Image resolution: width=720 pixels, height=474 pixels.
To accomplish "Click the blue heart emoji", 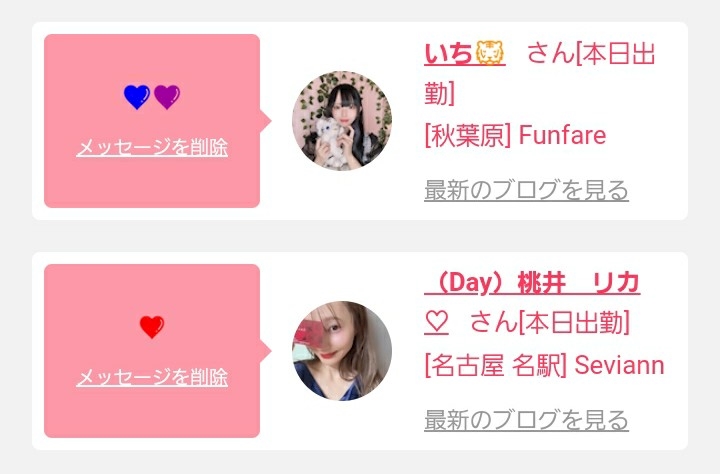I will (137, 97).
